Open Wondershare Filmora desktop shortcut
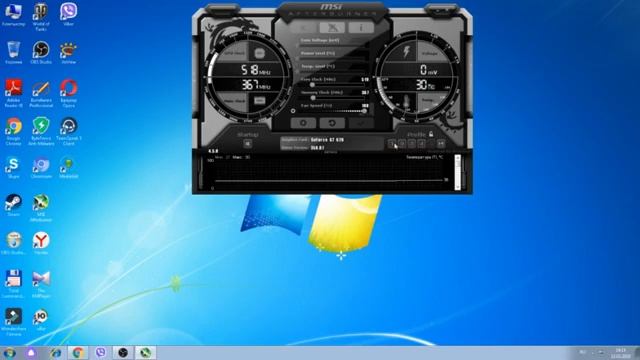The height and width of the screenshot is (360, 640). (13, 322)
